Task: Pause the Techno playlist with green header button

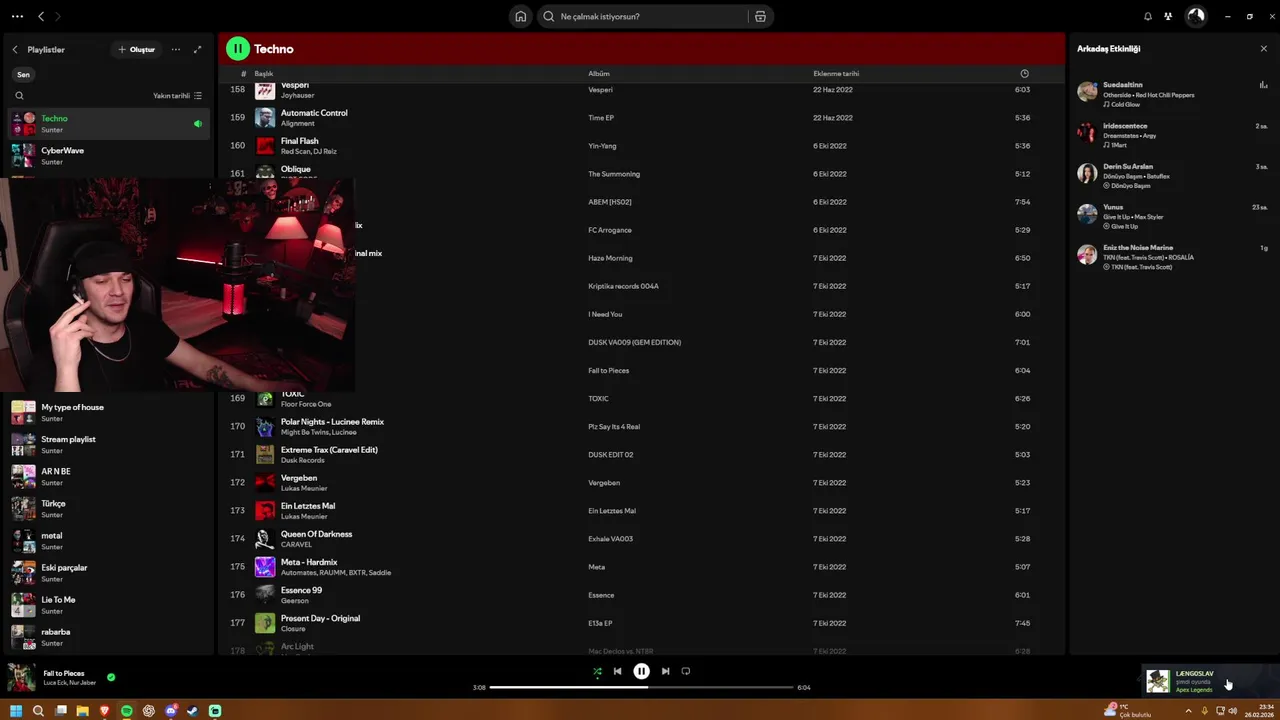Action: point(237,48)
